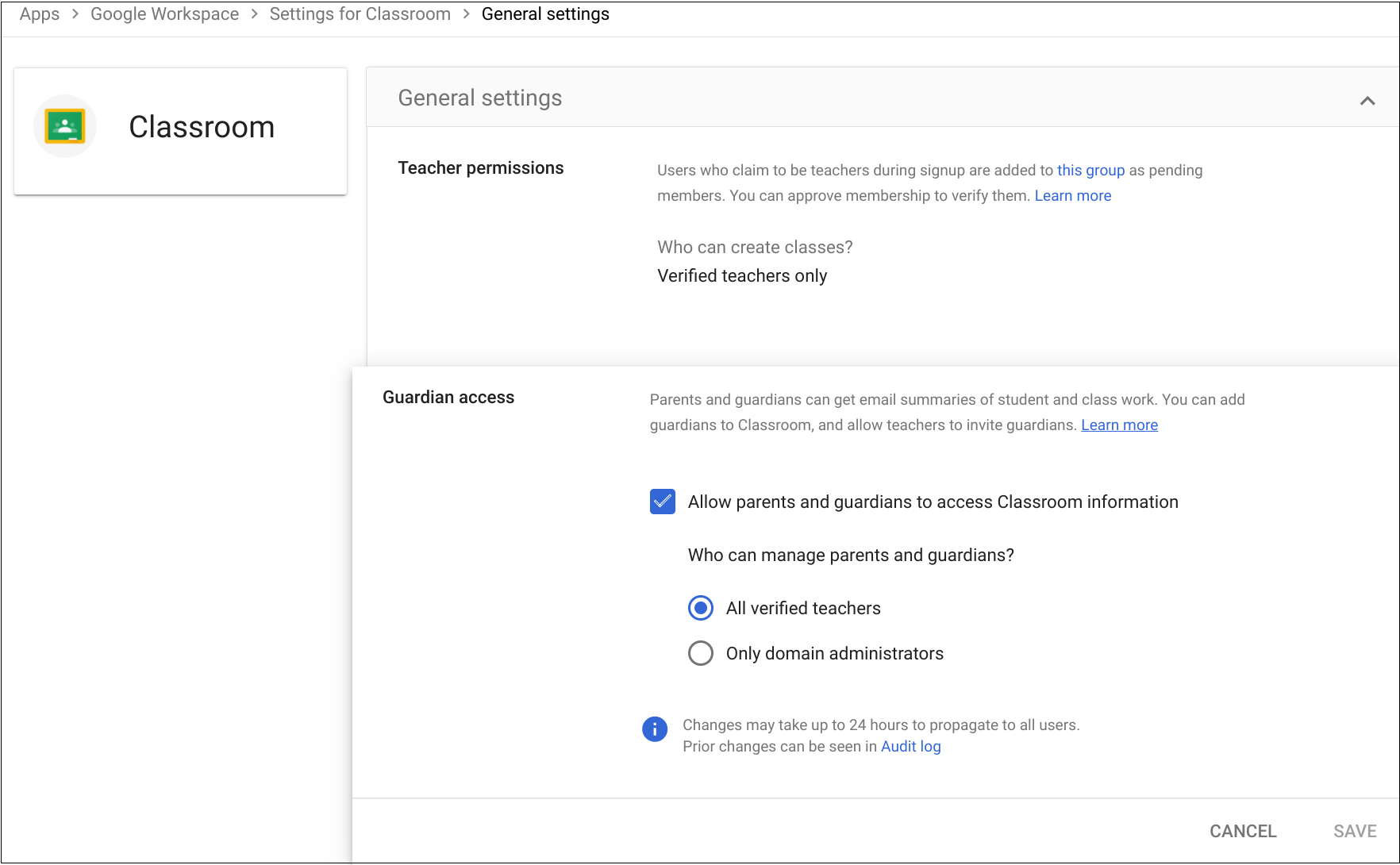Click the General settings panel header title
Image resolution: width=1400 pixels, height=865 pixels.
point(480,98)
